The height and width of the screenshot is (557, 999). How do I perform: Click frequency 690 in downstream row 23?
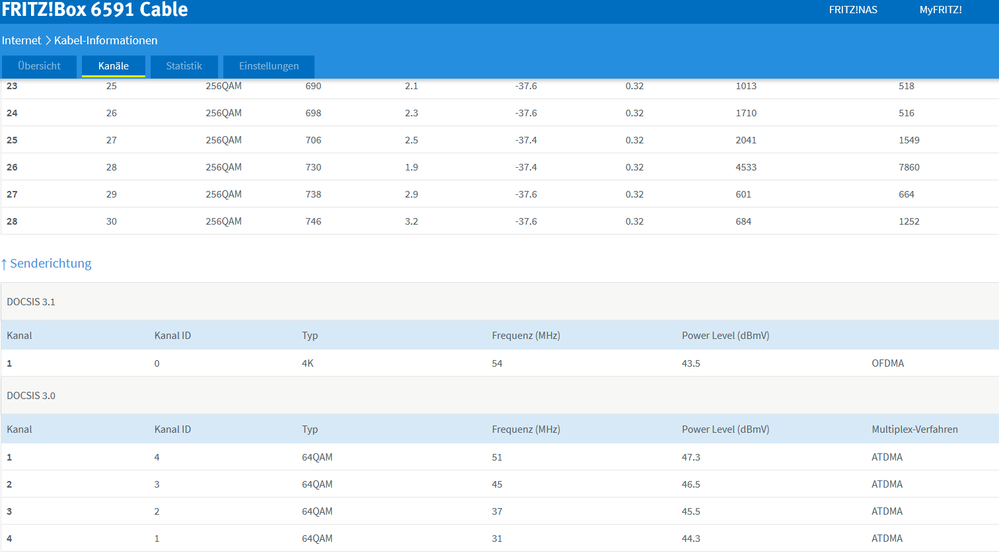tap(313, 86)
